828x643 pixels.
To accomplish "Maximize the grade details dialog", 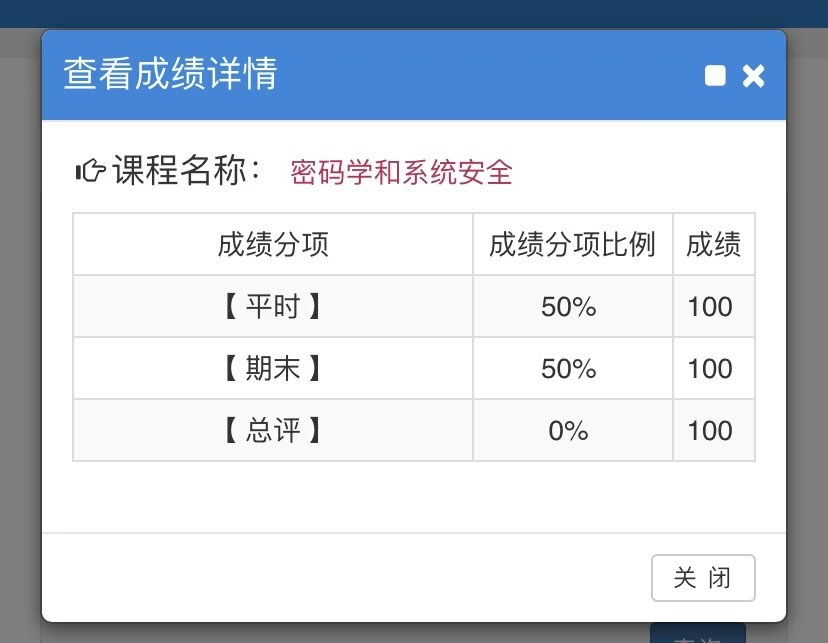I will click(715, 76).
